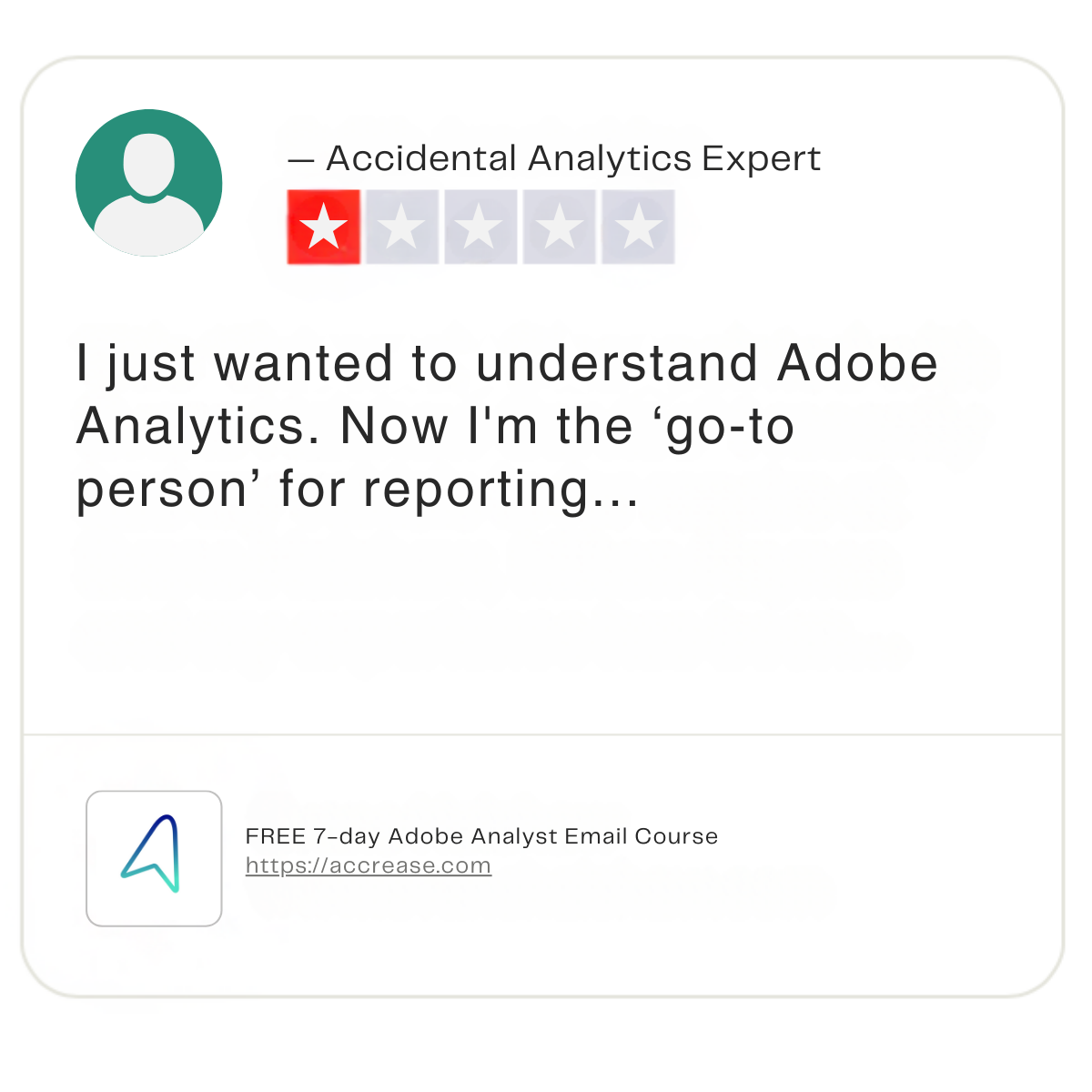Click the green user avatar icon
This screenshot has width=1092, height=1092.
(x=148, y=182)
